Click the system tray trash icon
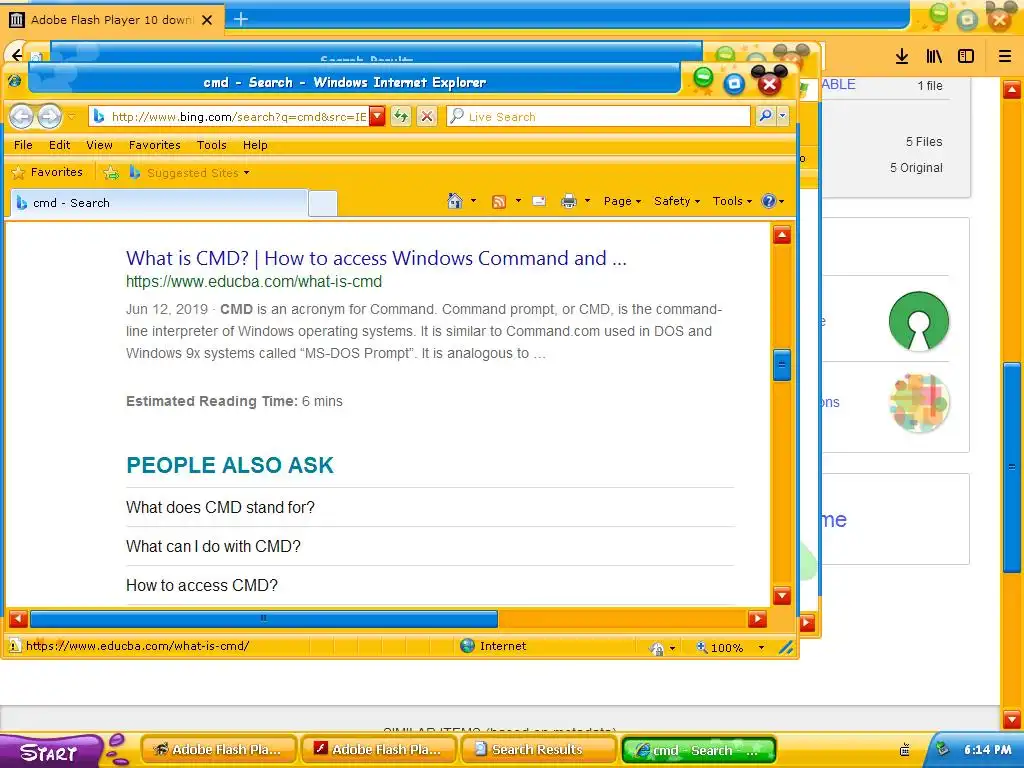 905,750
